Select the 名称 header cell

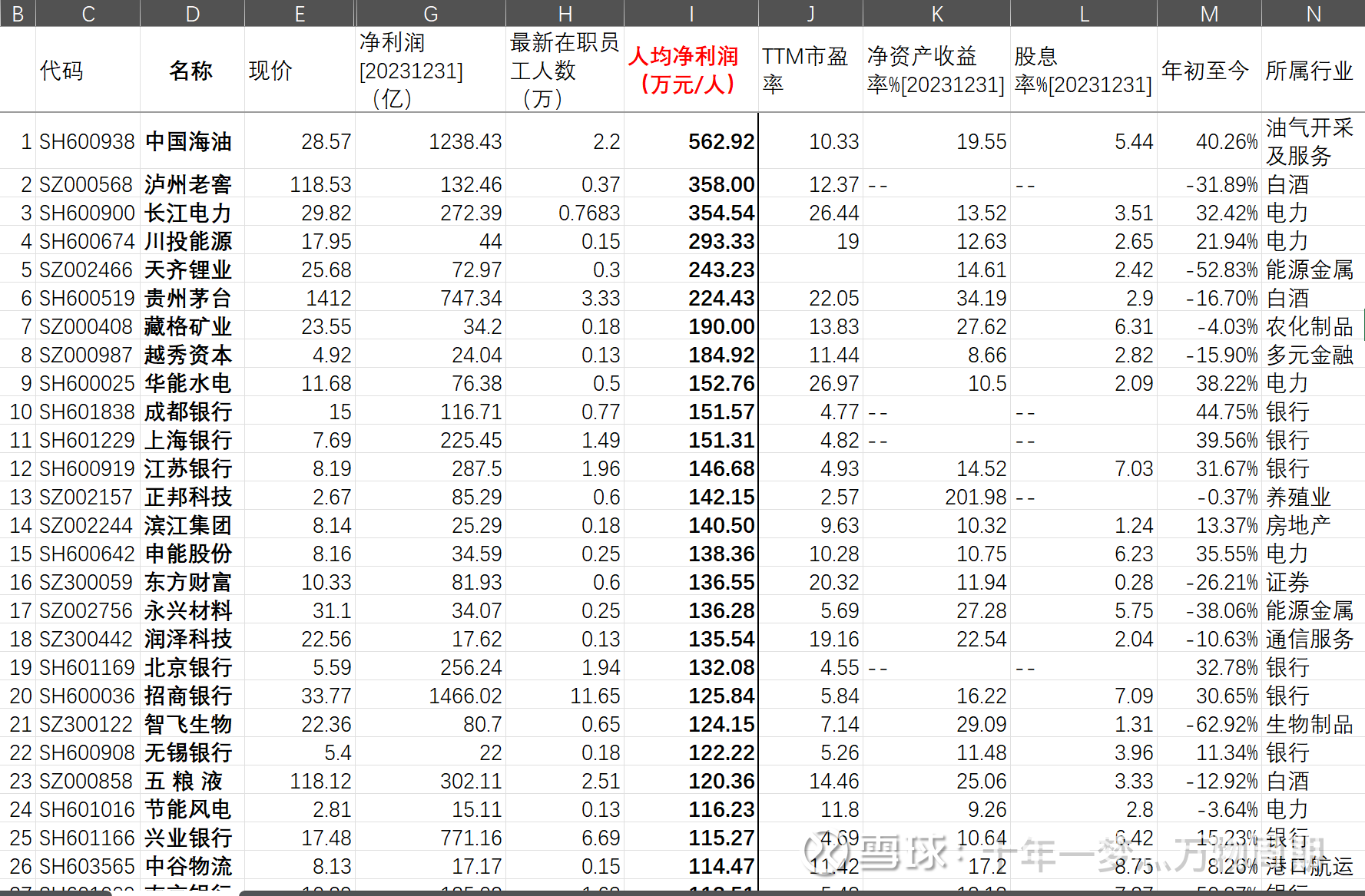coord(191,70)
